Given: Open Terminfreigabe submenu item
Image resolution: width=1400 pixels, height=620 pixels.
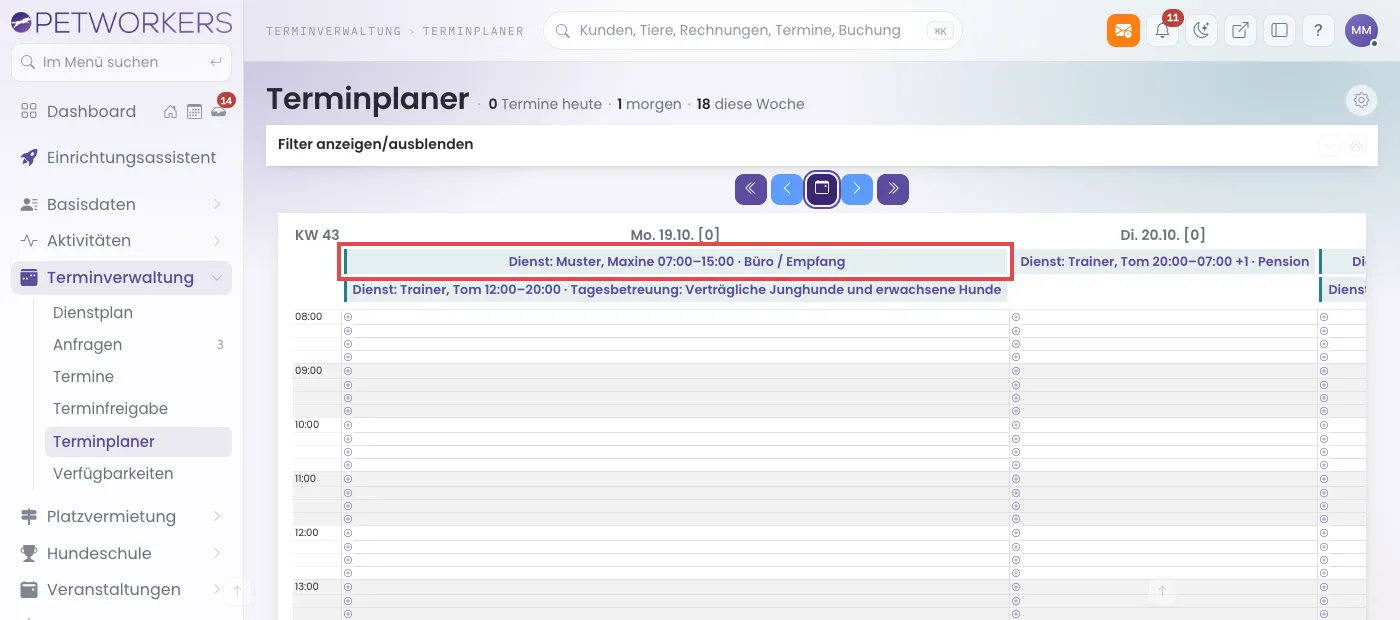Looking at the screenshot, I should 138,408.
